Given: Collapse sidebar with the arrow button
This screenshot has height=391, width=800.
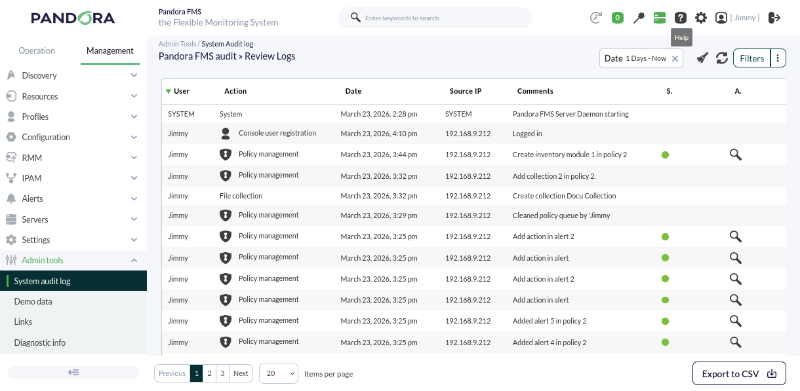Looking at the screenshot, I should [x=73, y=372].
